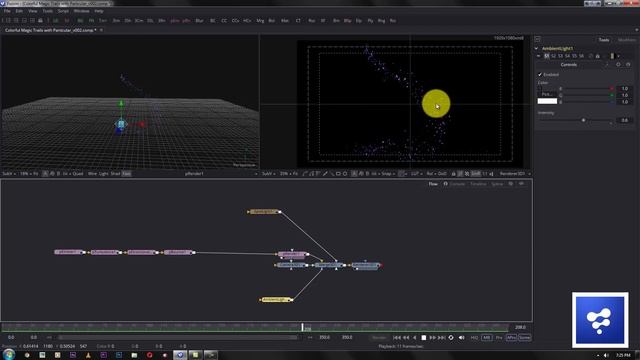Open right viewer SubV dropdown
Viewport: 640px width, 360px height.
click(x=269, y=173)
